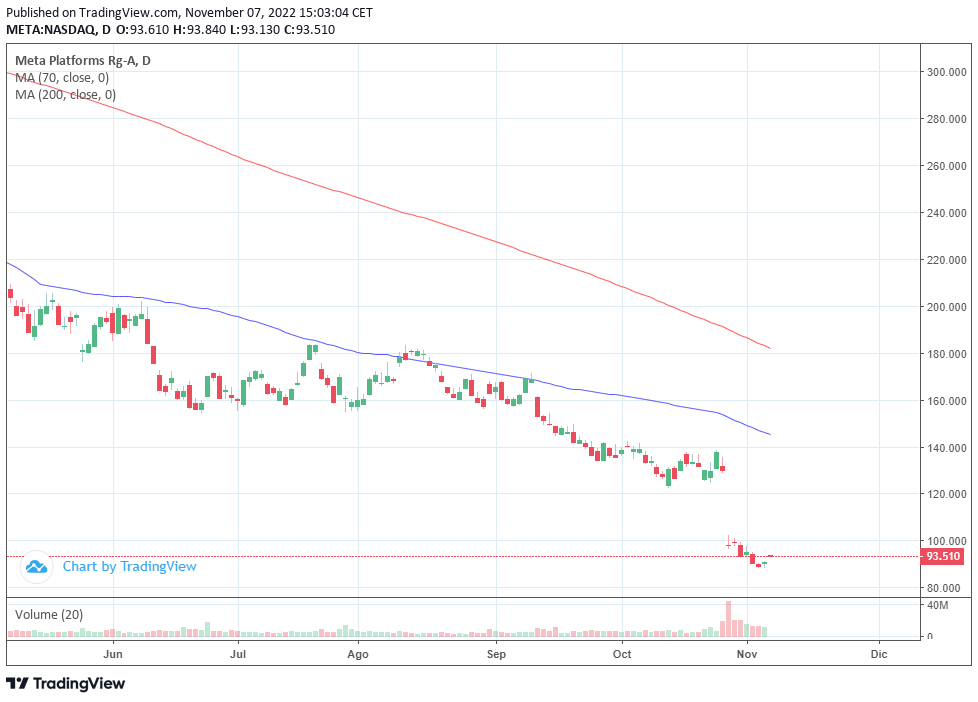Click the 220.000 price axis label
978x702 pixels.
[x=946, y=260]
